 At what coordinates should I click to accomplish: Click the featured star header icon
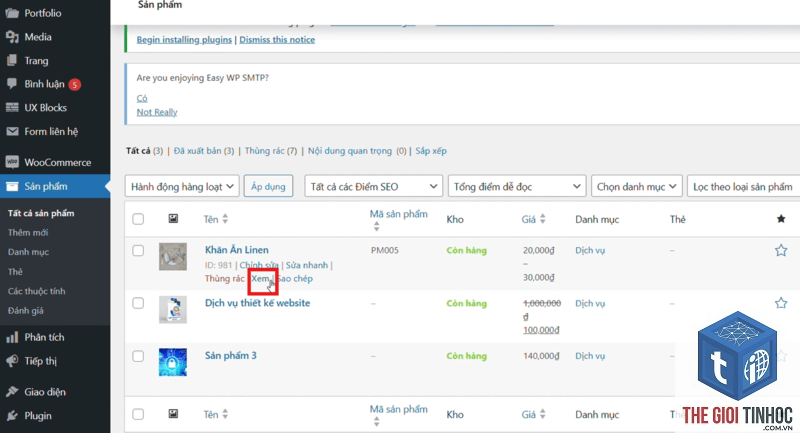(x=781, y=219)
